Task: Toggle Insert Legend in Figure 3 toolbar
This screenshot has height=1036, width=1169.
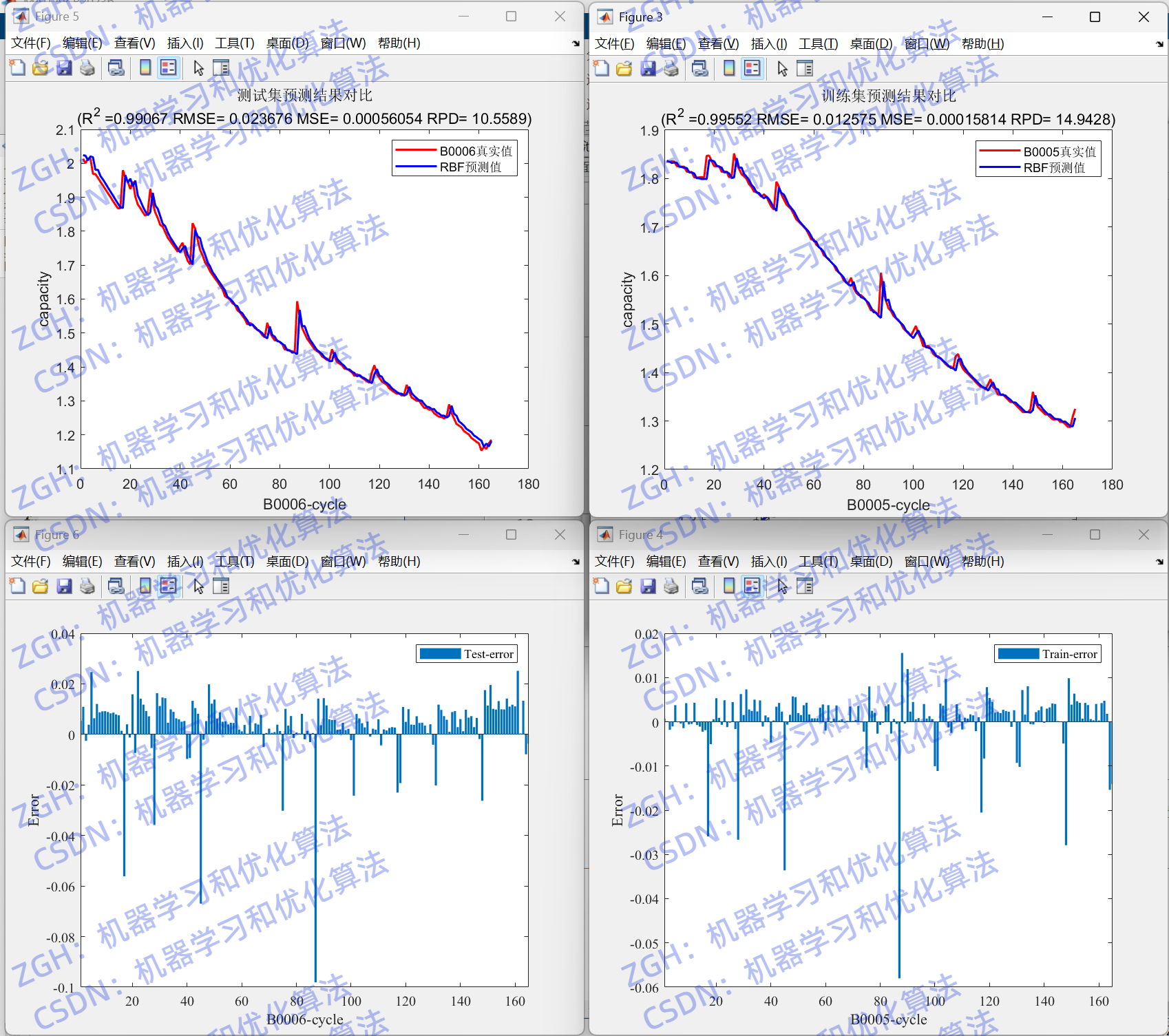Action: 752,68
